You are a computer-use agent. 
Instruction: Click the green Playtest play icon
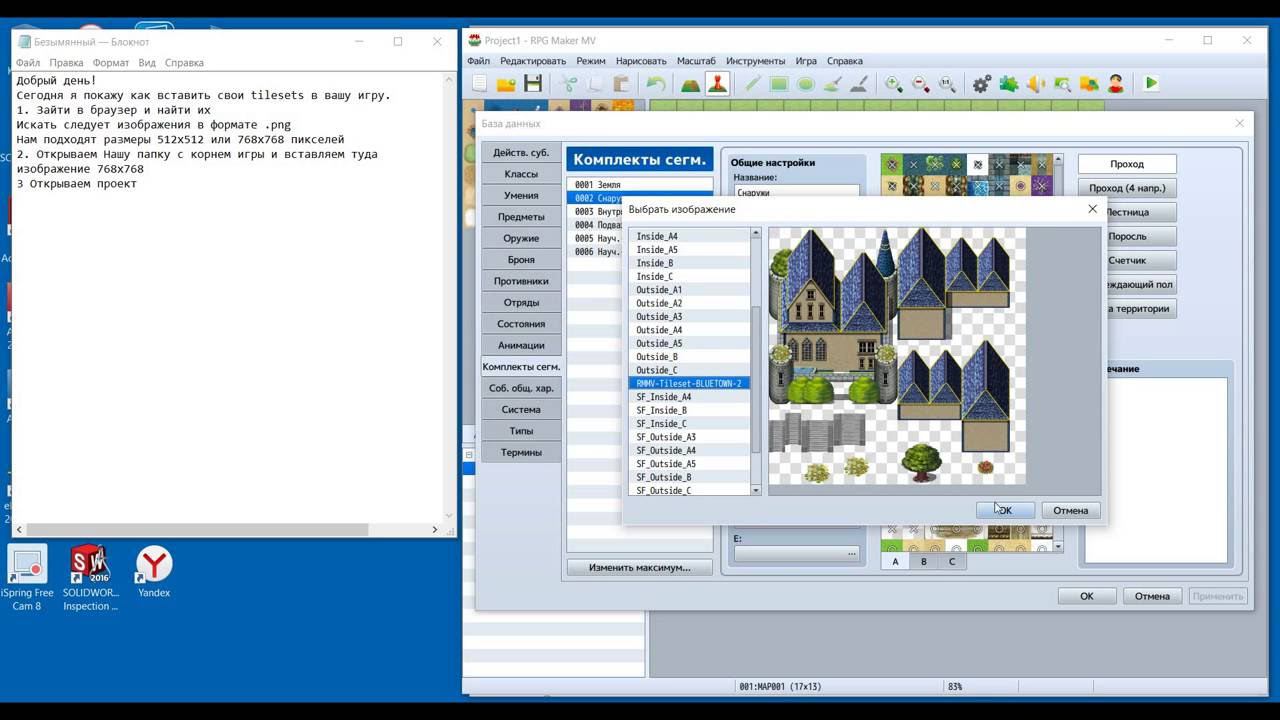point(1151,84)
